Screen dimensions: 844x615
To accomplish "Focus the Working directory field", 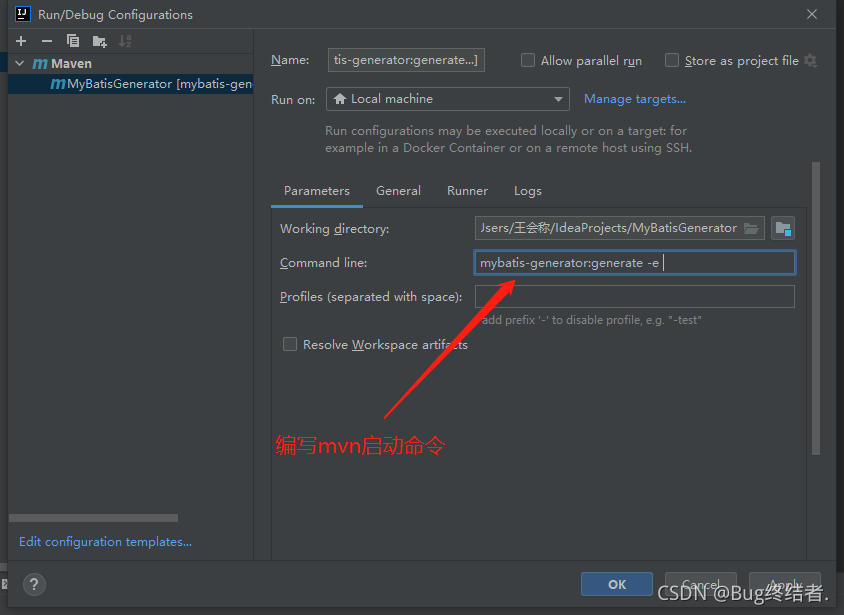I will click(x=619, y=228).
